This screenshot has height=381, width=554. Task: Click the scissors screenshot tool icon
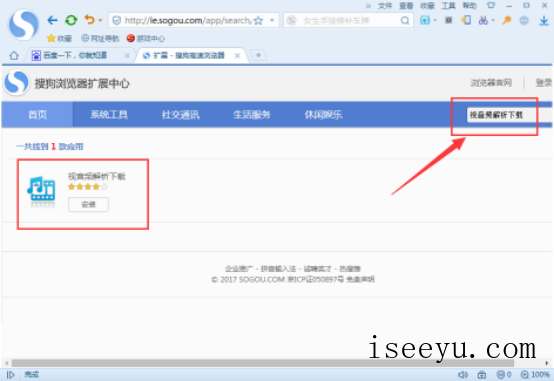coord(483,20)
